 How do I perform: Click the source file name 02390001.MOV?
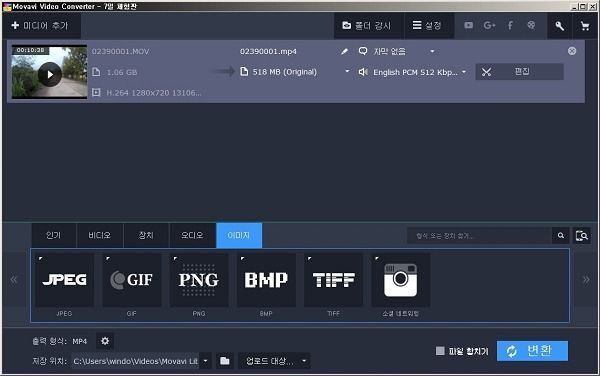click(120, 52)
